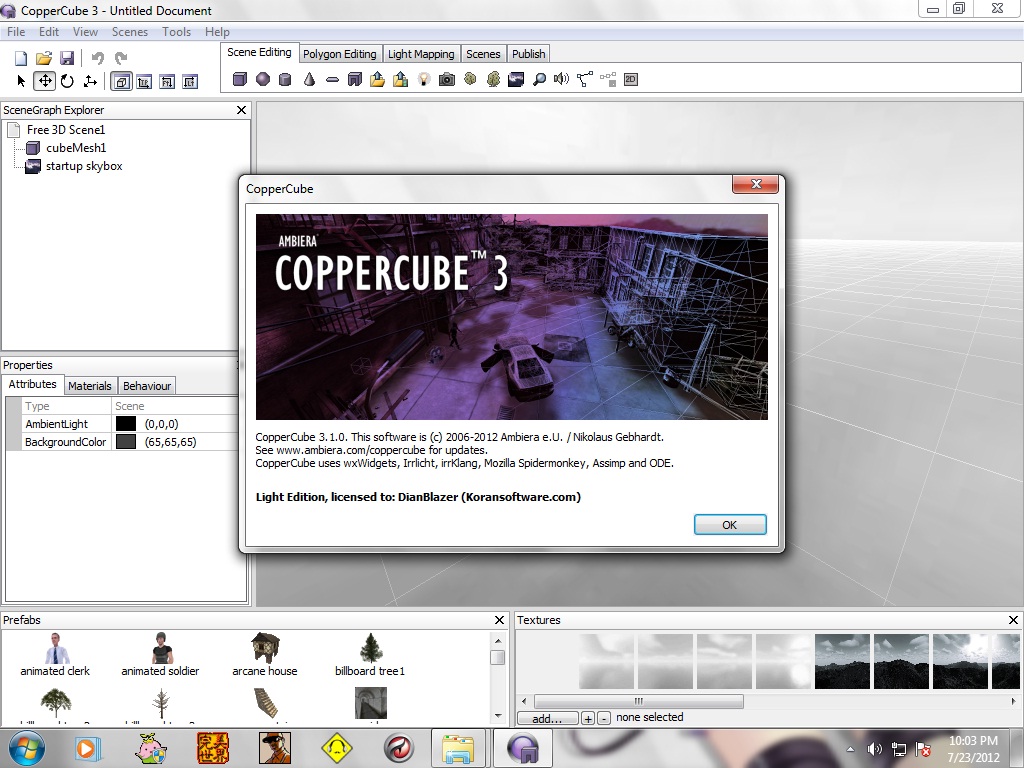Click the save floppy disk icon

click(x=67, y=58)
